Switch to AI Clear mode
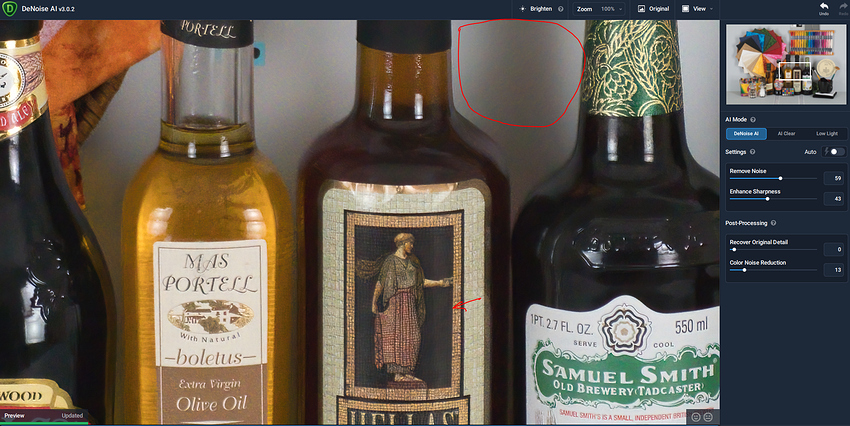This screenshot has width=850, height=426. [x=787, y=133]
